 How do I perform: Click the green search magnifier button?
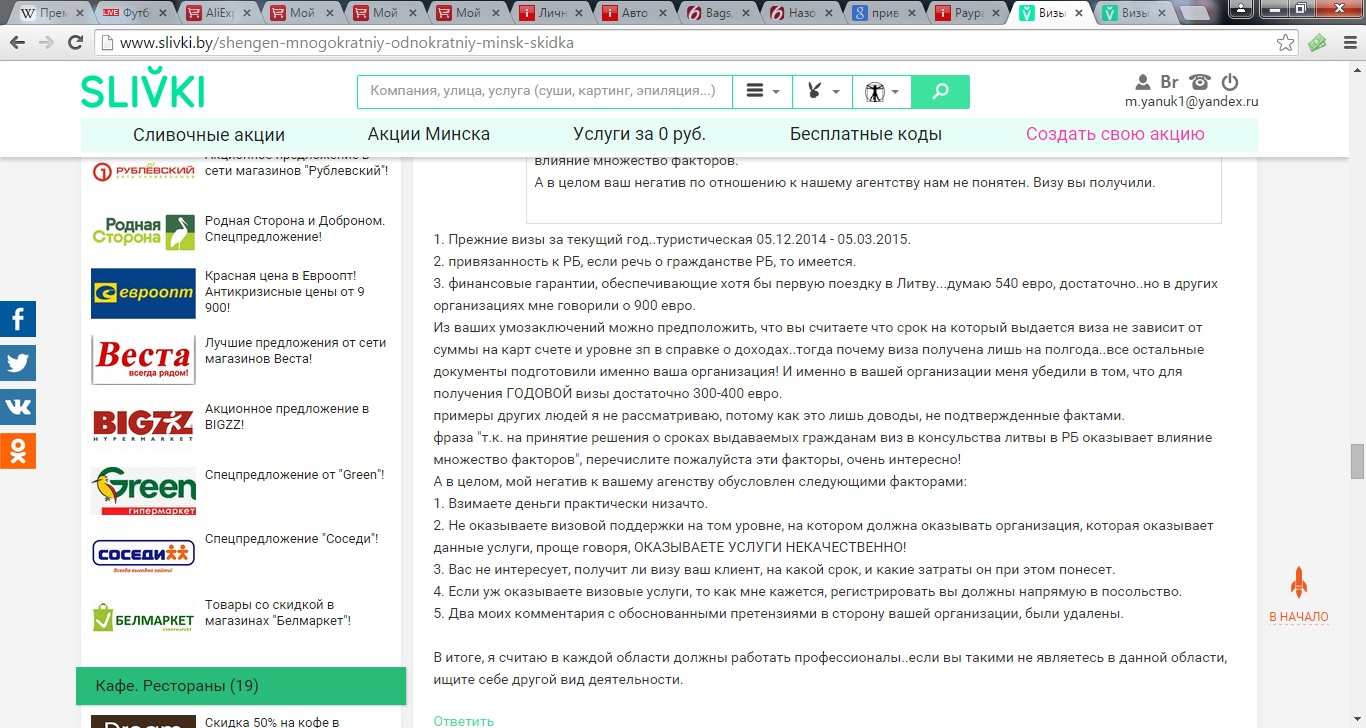(940, 92)
